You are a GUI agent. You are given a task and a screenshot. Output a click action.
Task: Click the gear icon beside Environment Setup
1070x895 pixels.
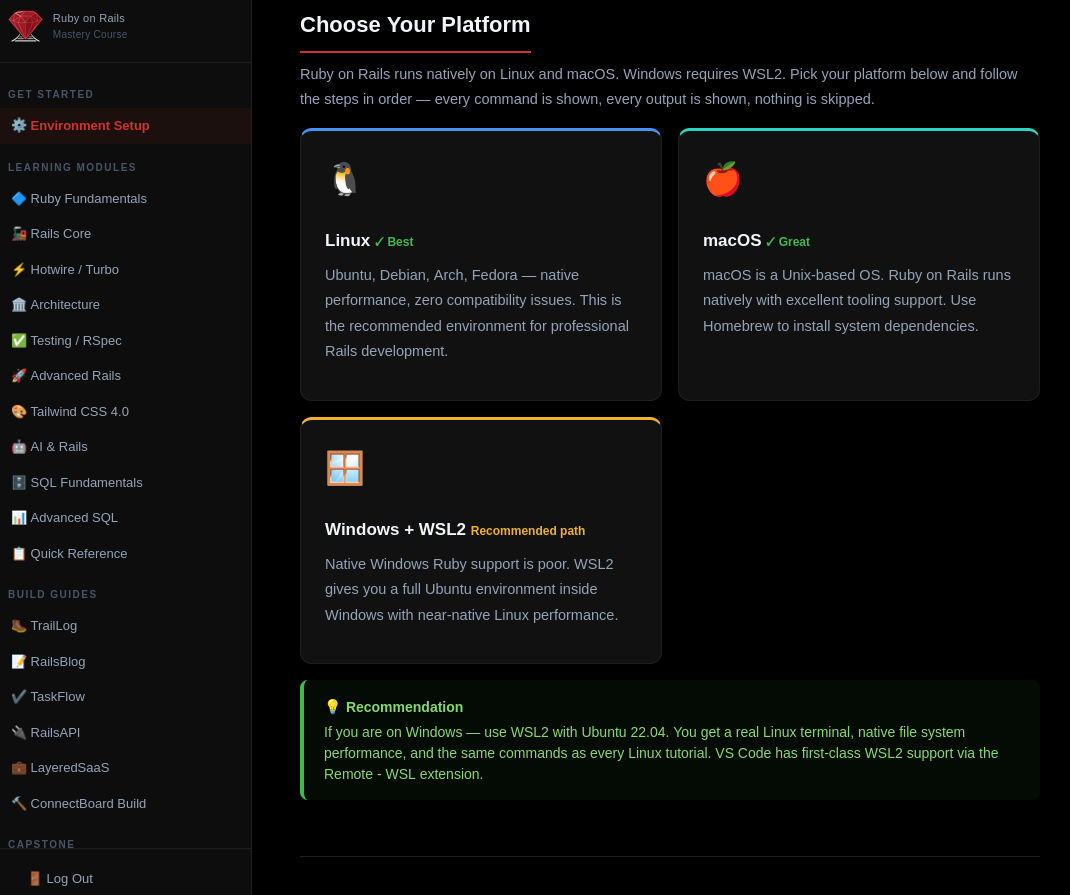coord(19,126)
